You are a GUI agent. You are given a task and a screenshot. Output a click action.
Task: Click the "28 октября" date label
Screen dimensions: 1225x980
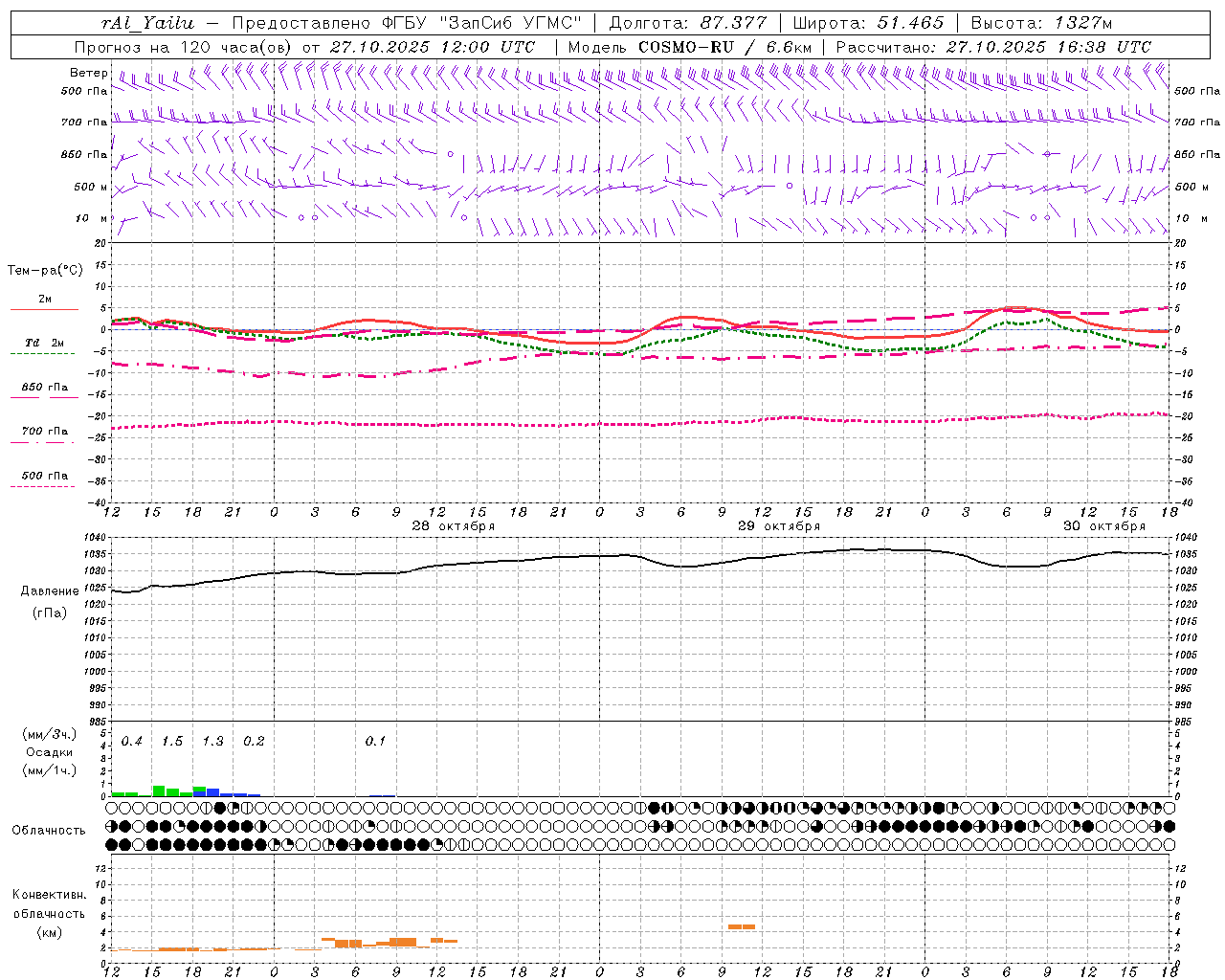pos(454,526)
